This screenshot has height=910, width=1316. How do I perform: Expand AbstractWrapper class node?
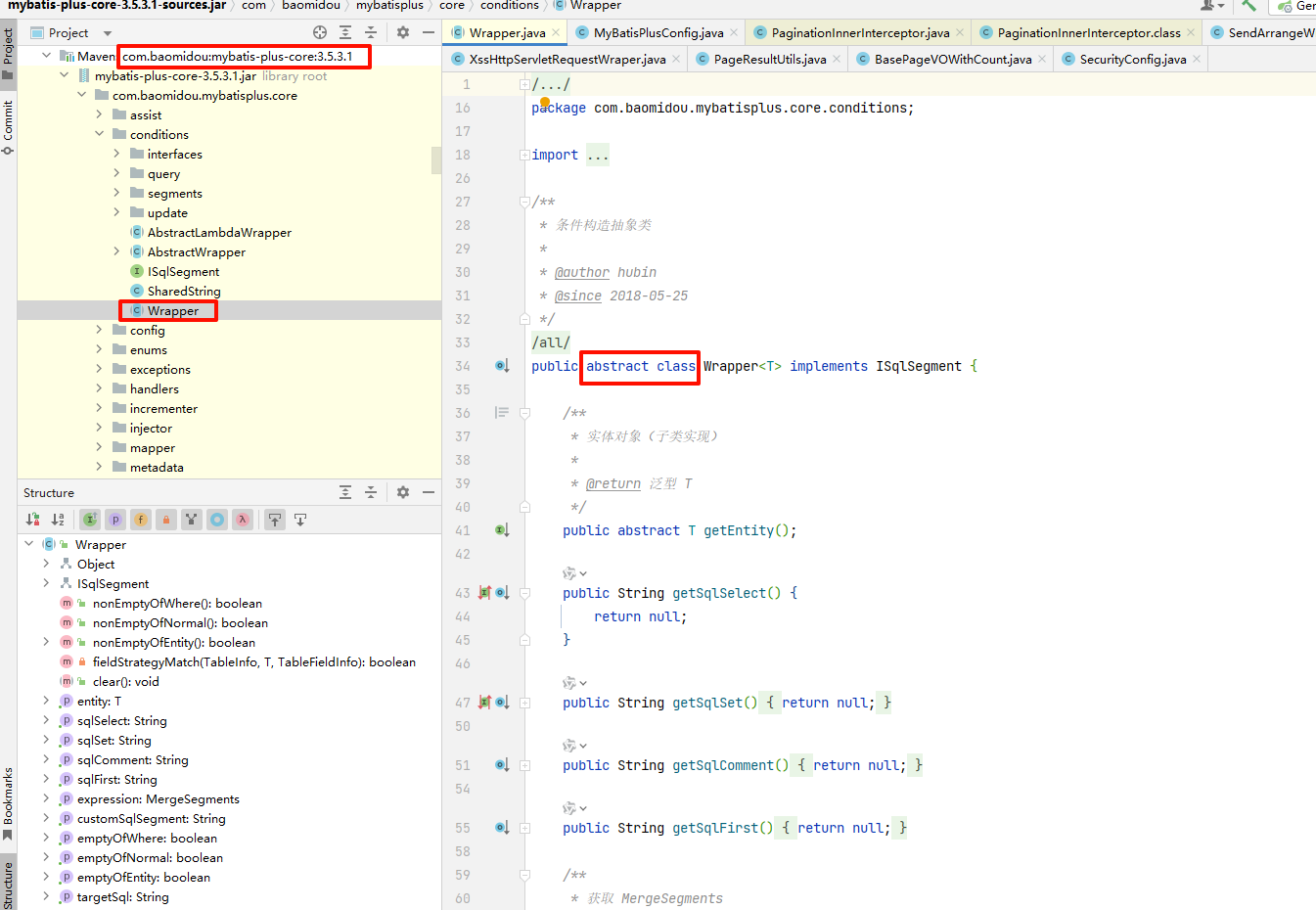(x=116, y=251)
